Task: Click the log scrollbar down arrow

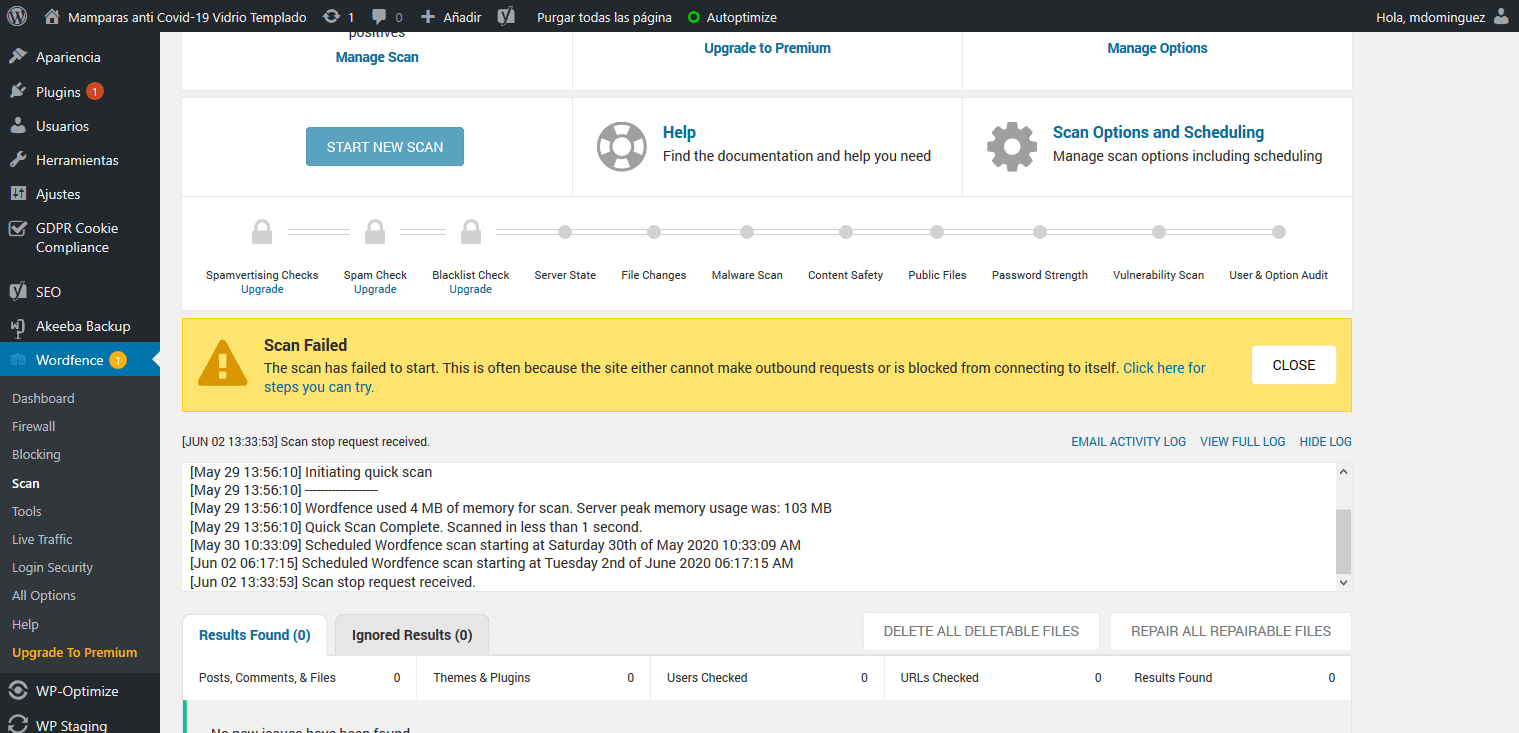Action: pos(1343,582)
